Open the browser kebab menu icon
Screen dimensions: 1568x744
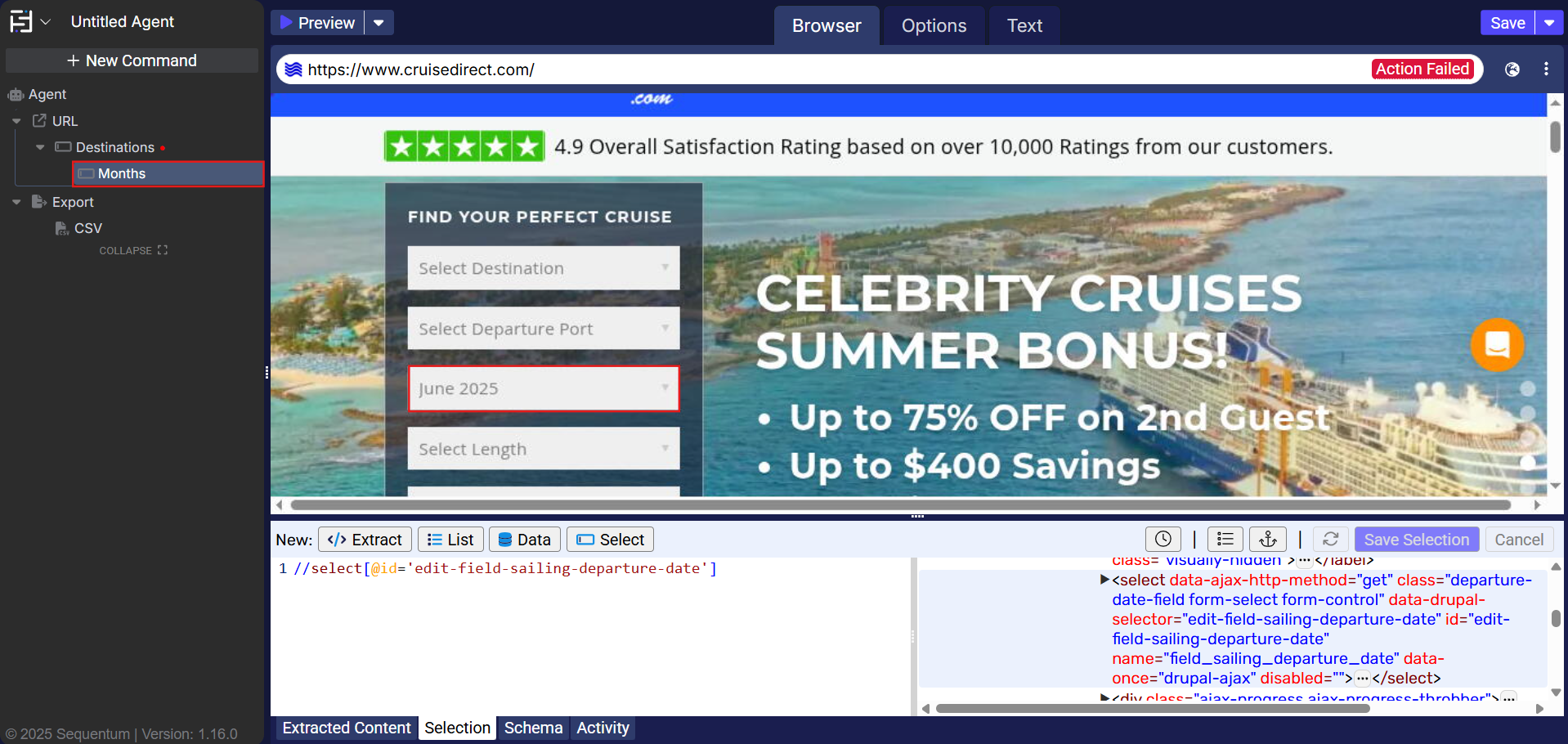tap(1545, 69)
